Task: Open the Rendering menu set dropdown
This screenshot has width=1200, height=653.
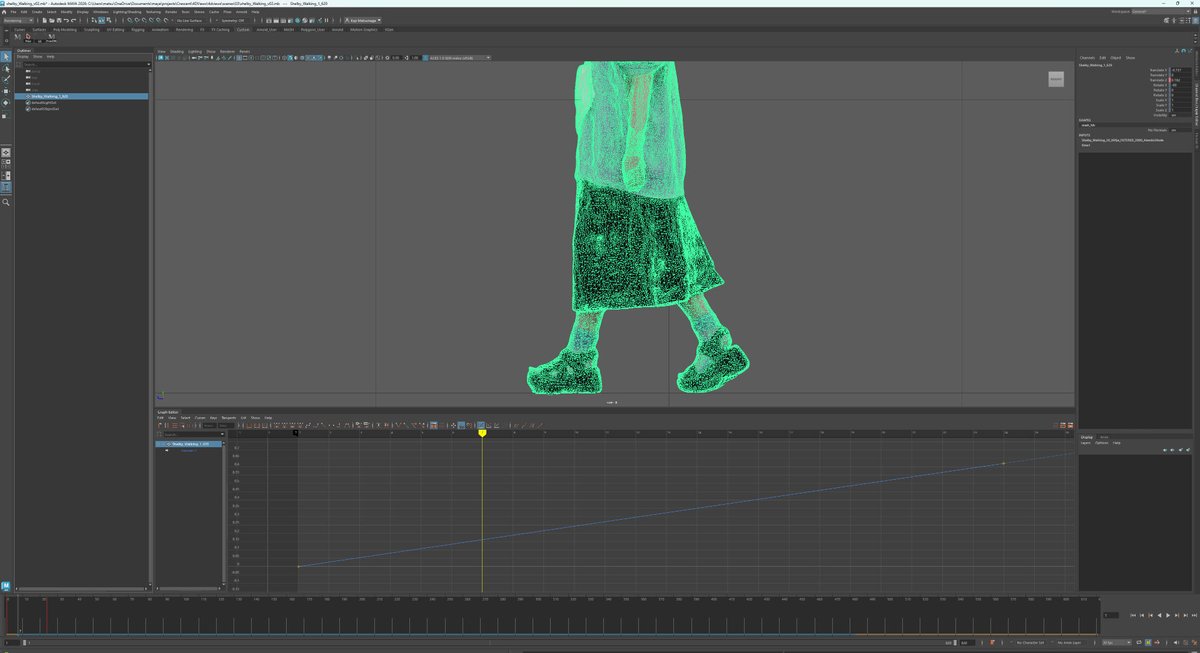Action: pyautogui.click(x=19, y=20)
